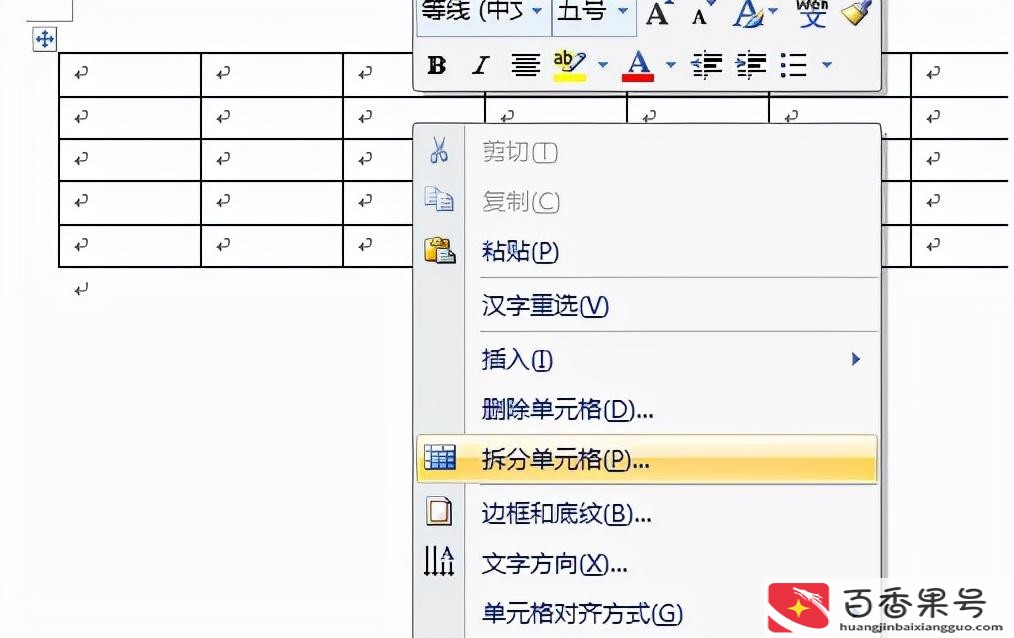Viewport: 1014px width, 638px height.
Task: Click the text direction icon
Action: pos(439,561)
